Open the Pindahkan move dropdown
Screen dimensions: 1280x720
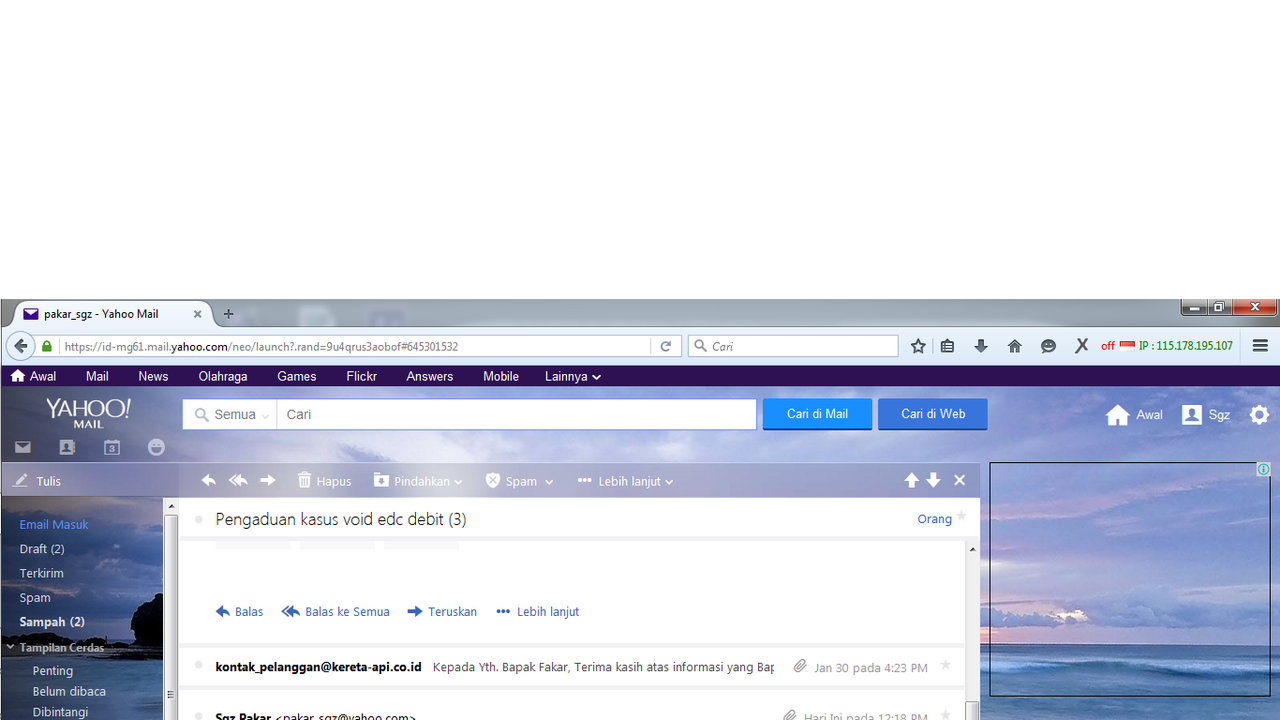(x=418, y=481)
